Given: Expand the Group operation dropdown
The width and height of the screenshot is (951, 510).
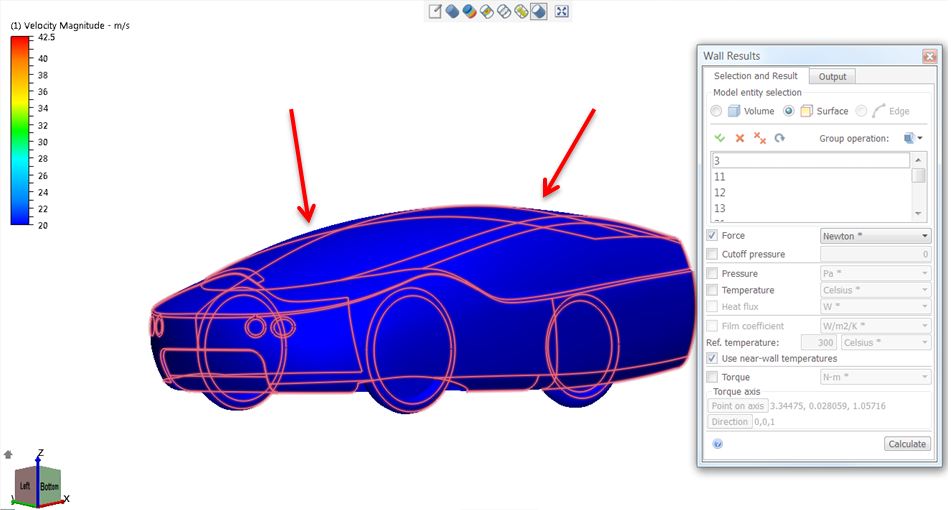Looking at the screenshot, I should [912, 138].
